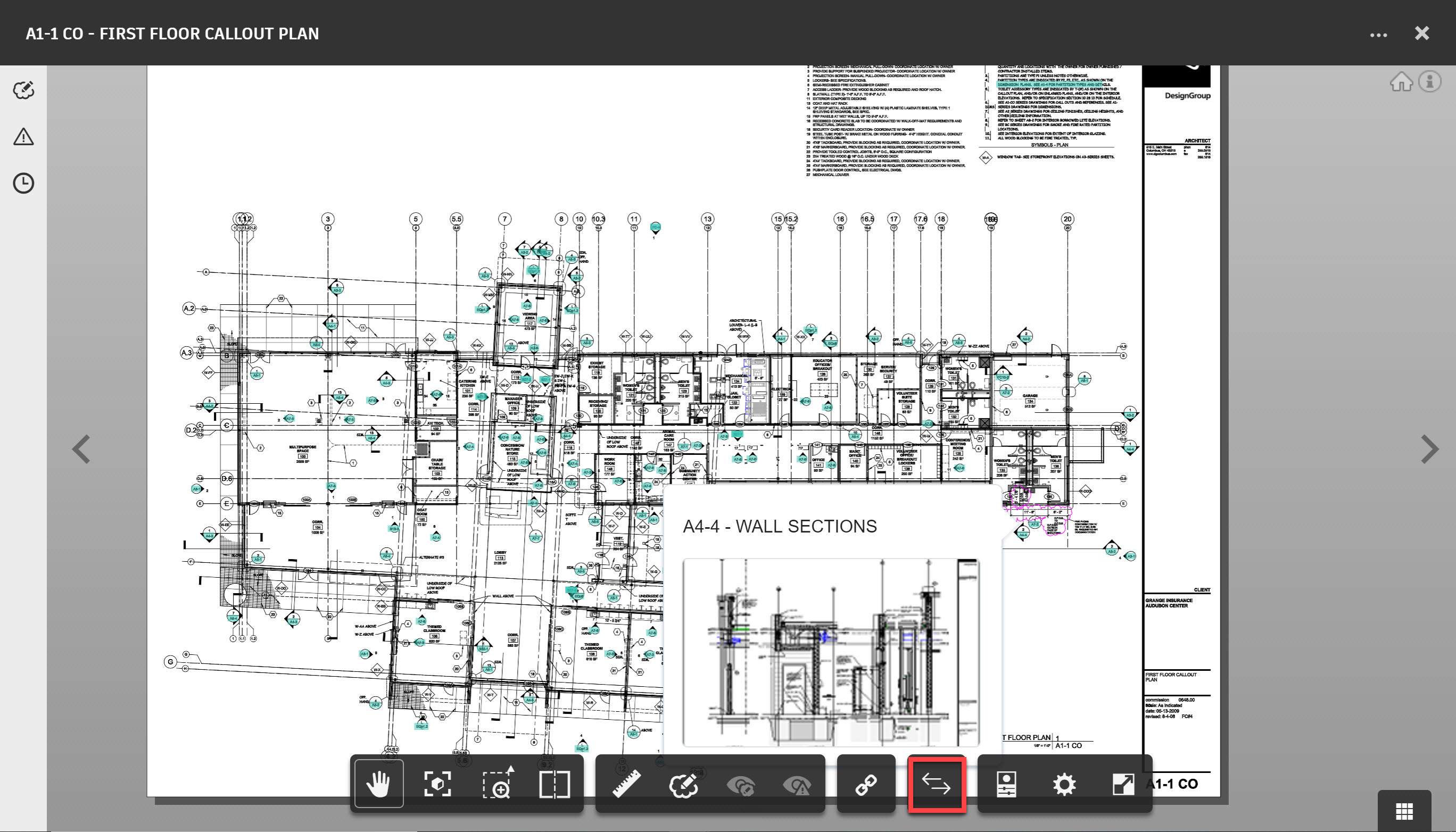Open the hyperlink tool
Viewport: 1456px width, 832px height.
coord(866,784)
